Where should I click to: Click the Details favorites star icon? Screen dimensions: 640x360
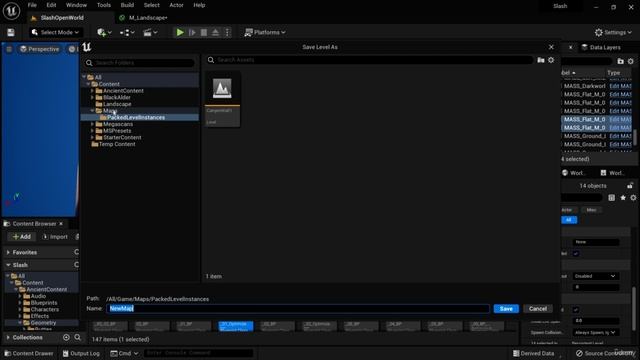coord(623,198)
